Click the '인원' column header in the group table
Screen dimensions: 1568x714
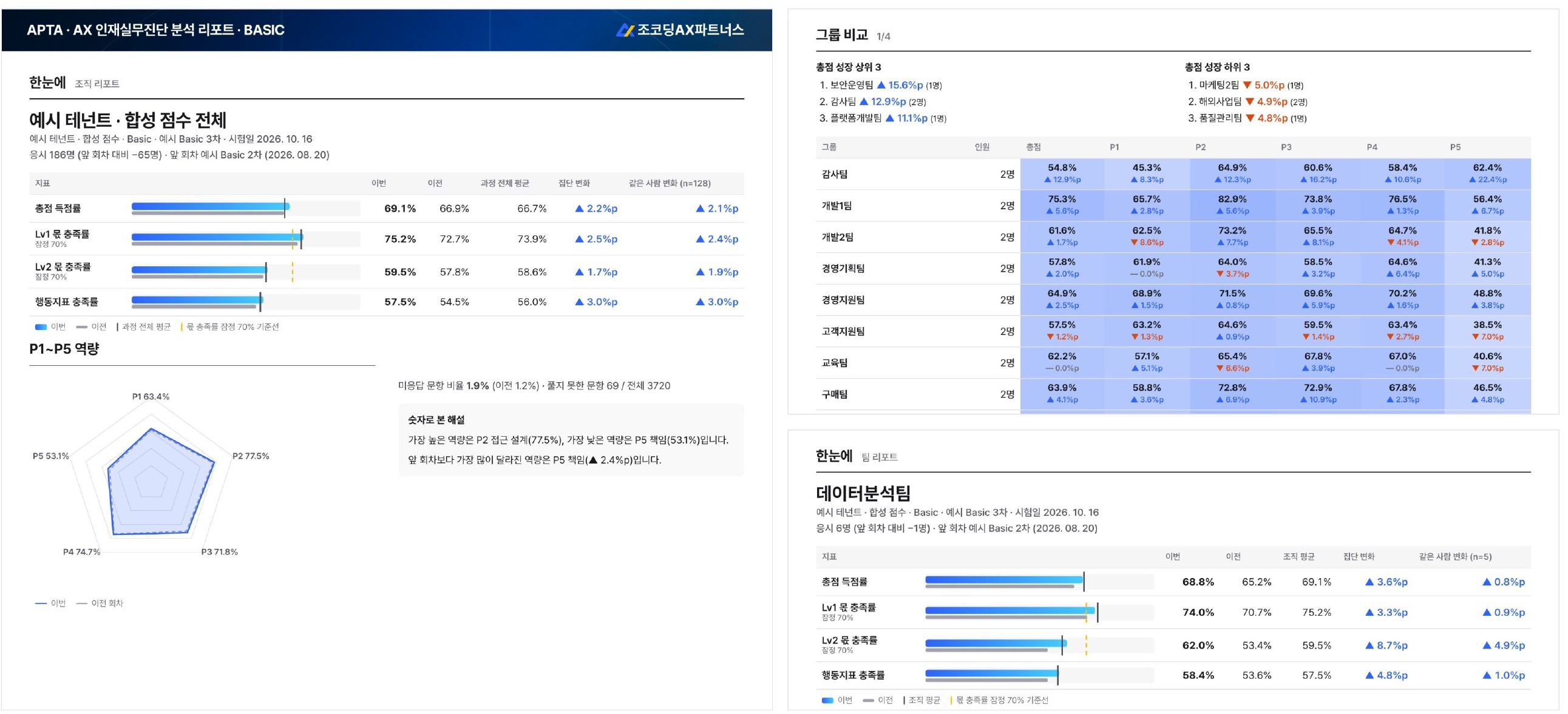tap(982, 147)
